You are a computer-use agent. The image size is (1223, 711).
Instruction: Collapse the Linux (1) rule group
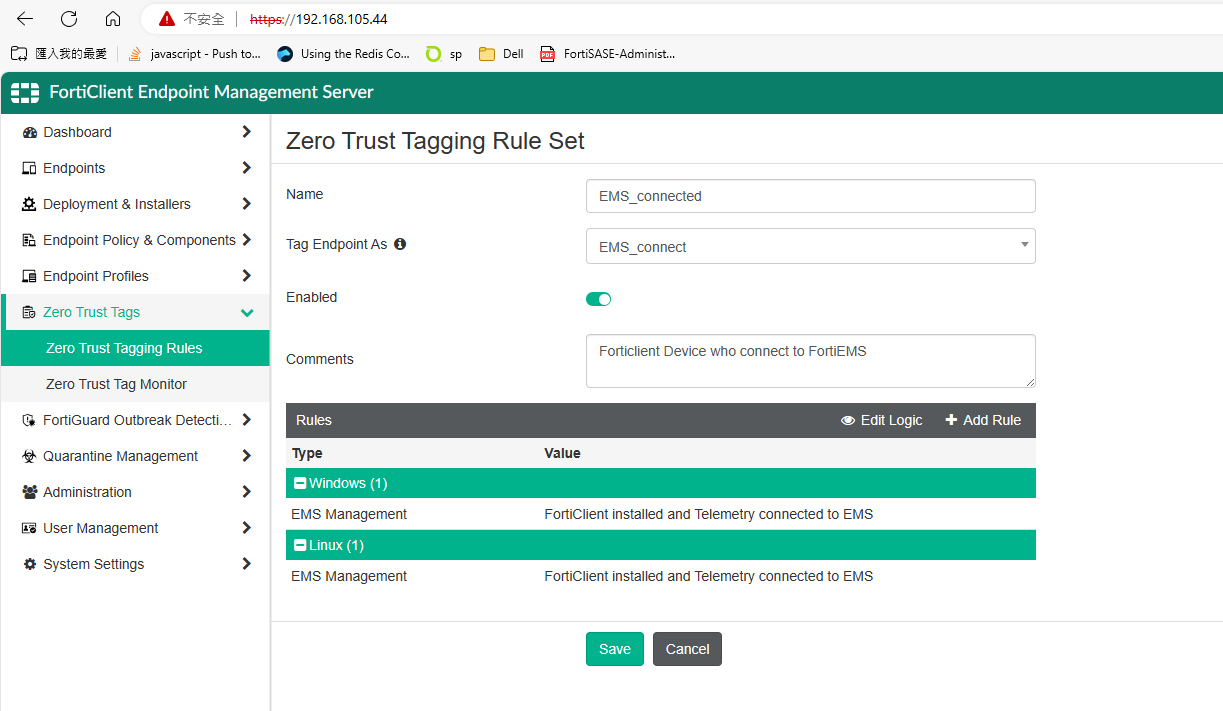tap(300, 545)
